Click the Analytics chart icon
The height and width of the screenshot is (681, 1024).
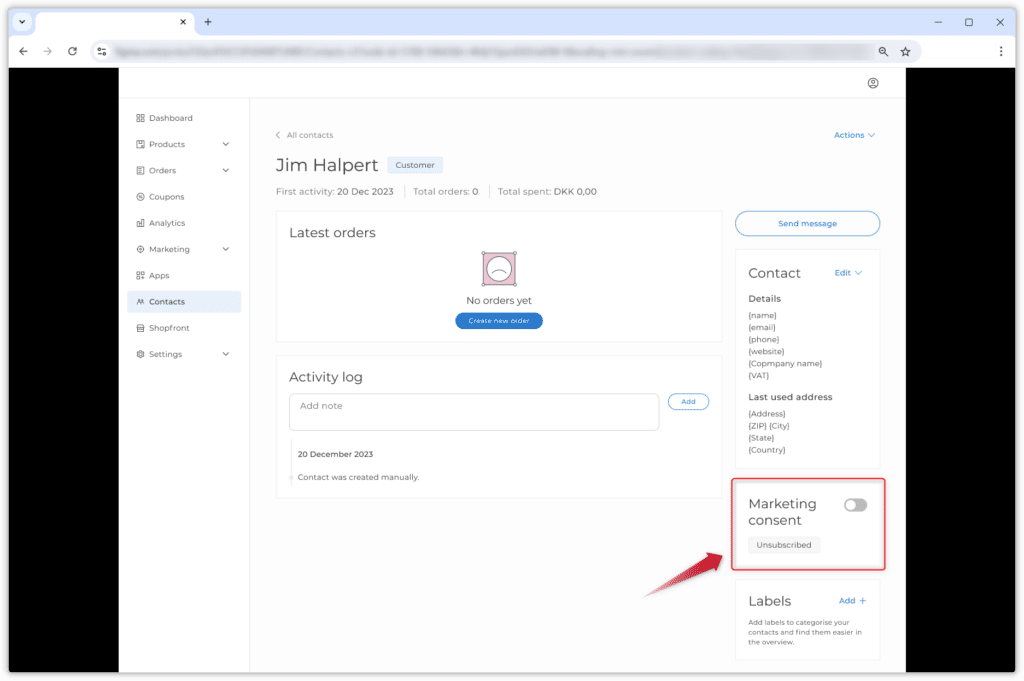click(x=140, y=223)
